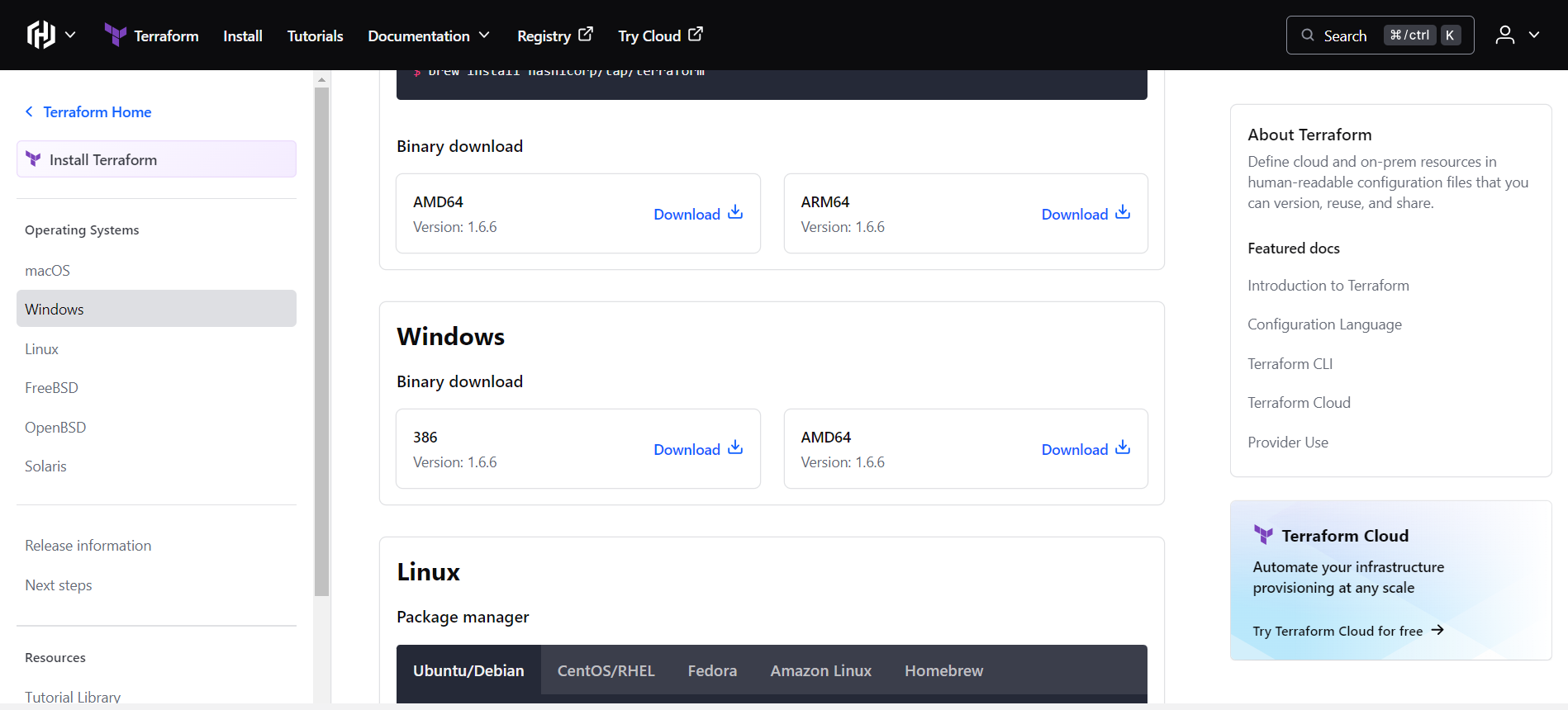Open Terraform CLI doc
The width and height of the screenshot is (1568, 710).
[1290, 363]
